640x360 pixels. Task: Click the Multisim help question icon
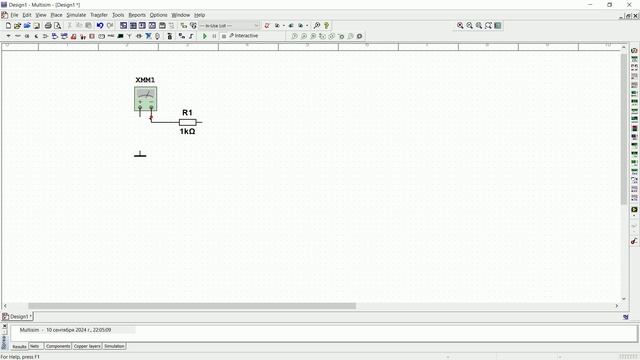tap(326, 25)
